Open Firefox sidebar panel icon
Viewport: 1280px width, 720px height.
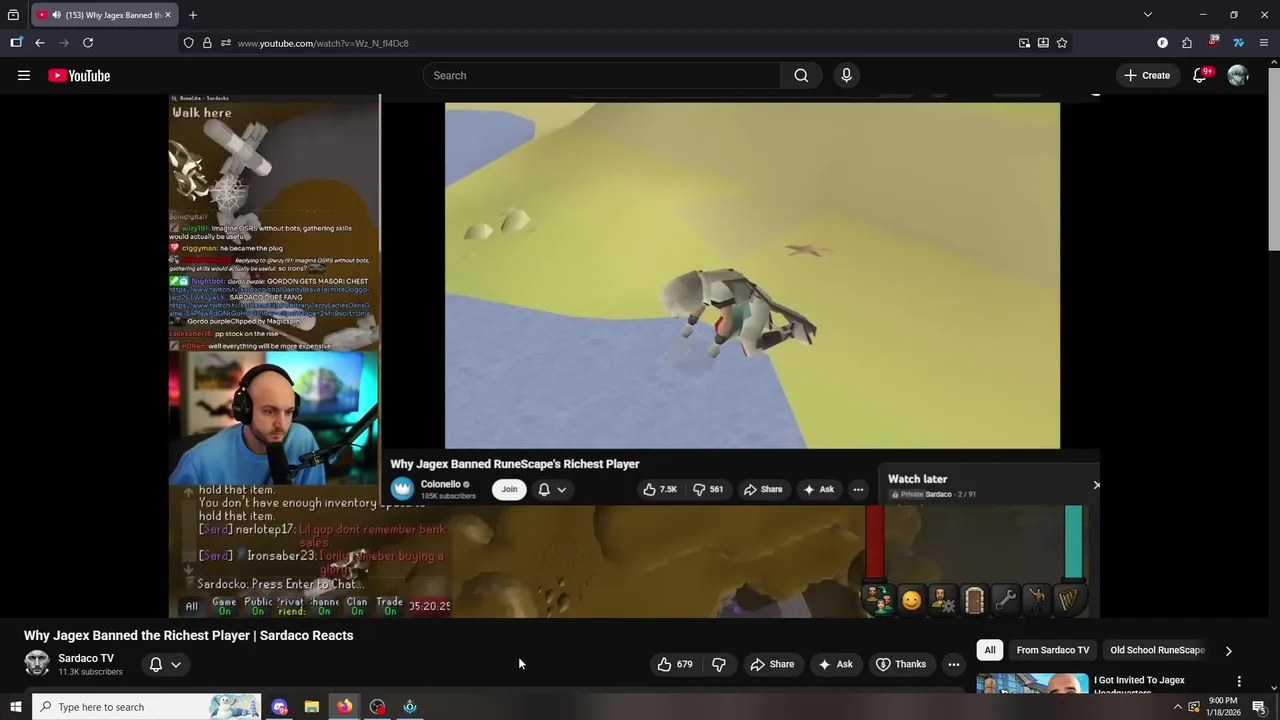[x=16, y=43]
